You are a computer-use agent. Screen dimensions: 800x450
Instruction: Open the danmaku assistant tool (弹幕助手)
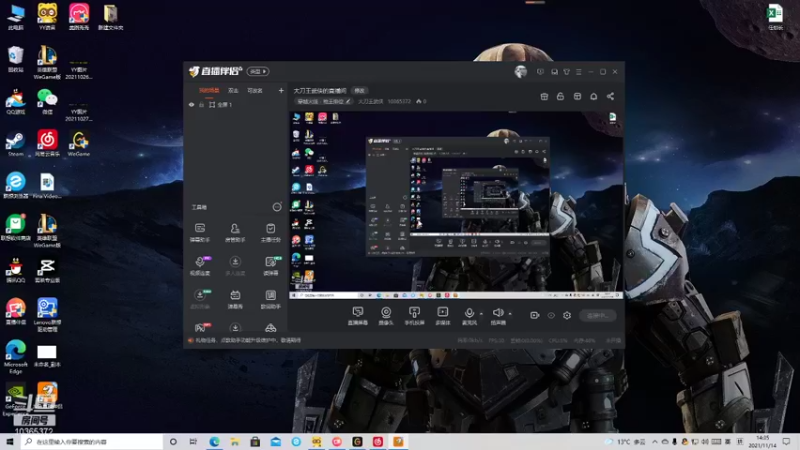pyautogui.click(x=200, y=232)
